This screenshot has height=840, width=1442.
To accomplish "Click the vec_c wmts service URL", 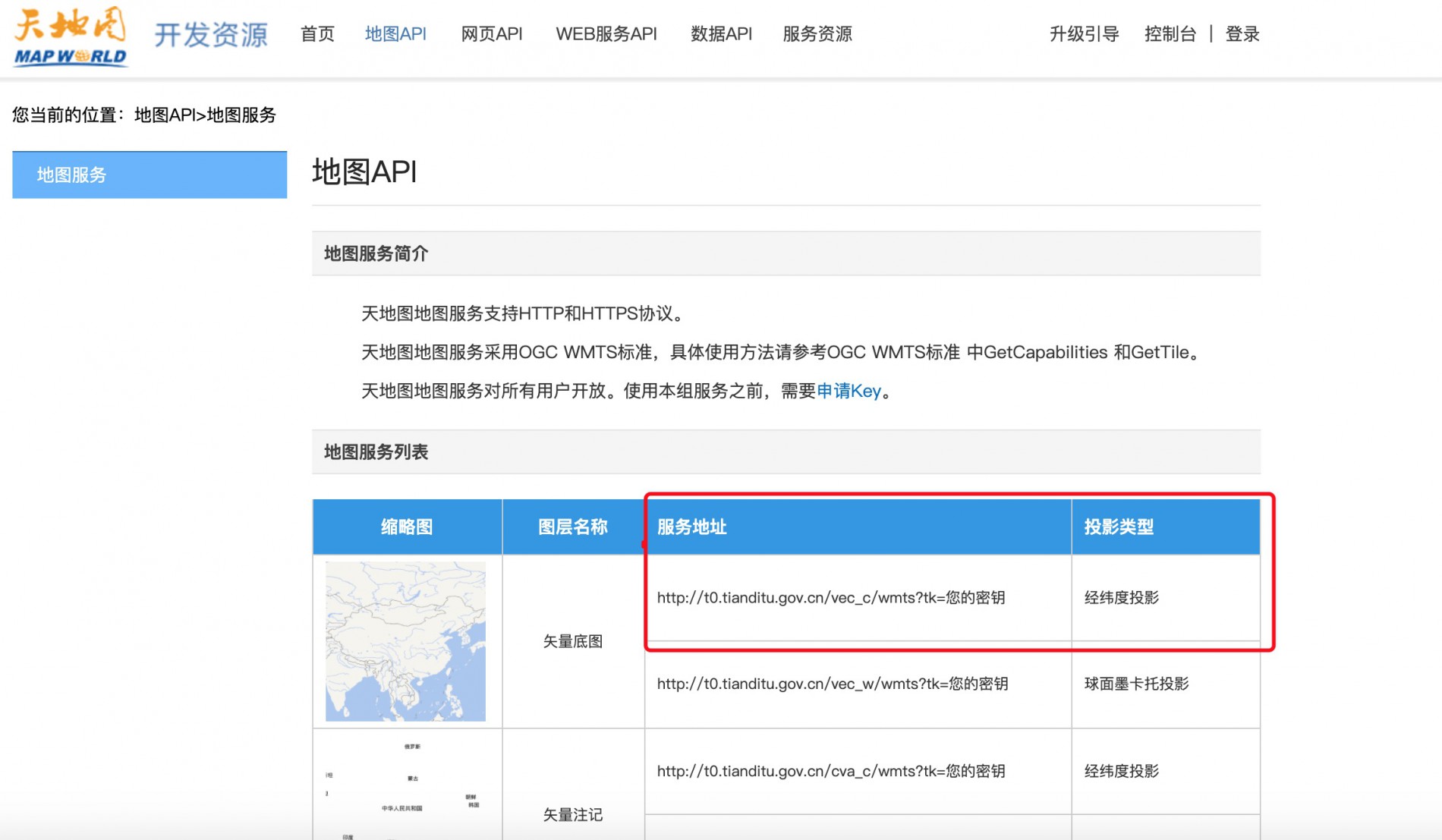I will [831, 598].
